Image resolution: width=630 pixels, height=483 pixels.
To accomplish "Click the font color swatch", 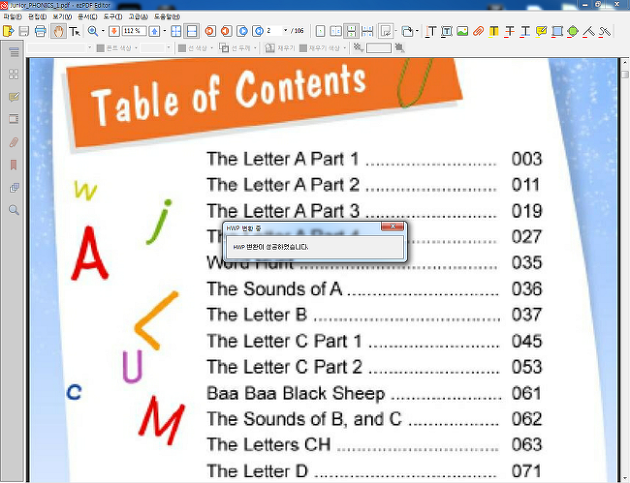I will 101,48.
